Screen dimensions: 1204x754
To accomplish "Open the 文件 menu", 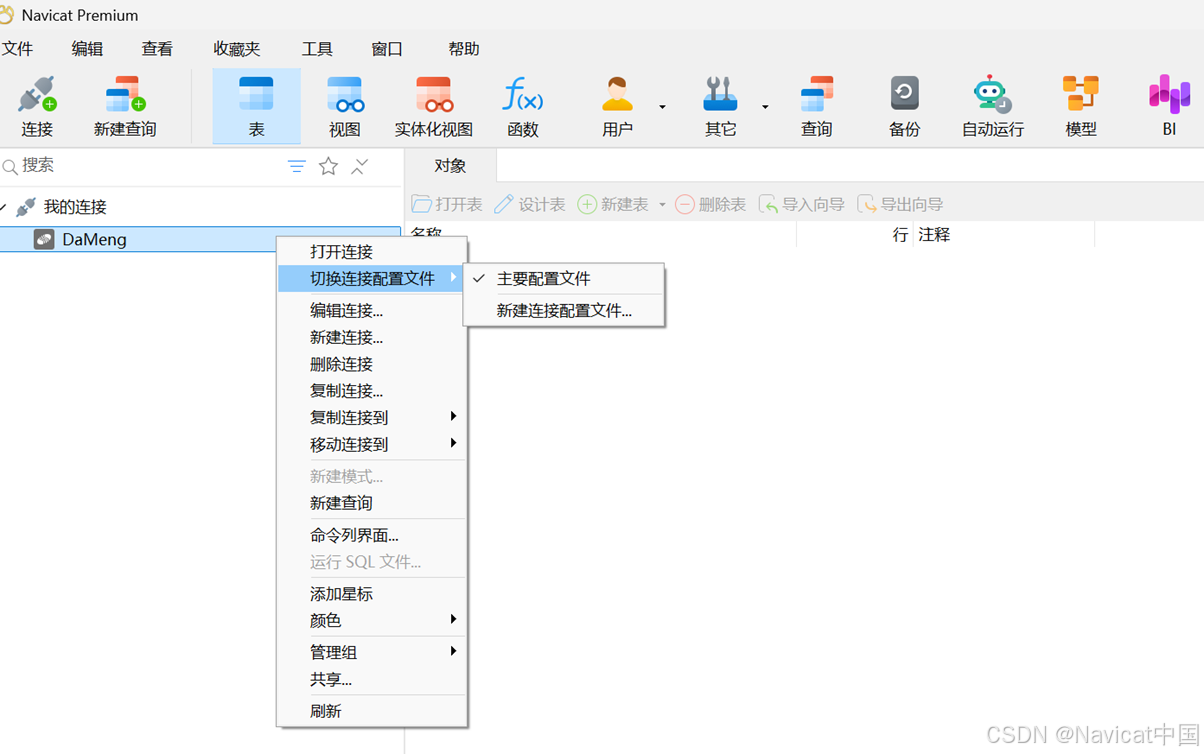I will coord(17,49).
